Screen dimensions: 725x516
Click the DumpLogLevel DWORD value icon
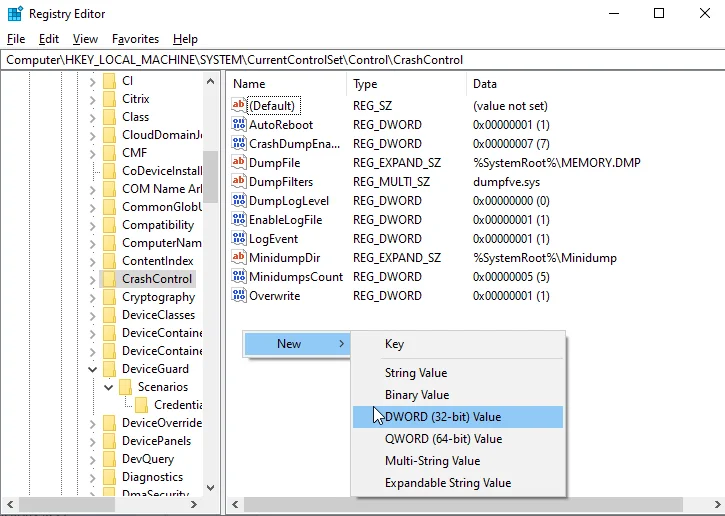pyautogui.click(x=239, y=200)
